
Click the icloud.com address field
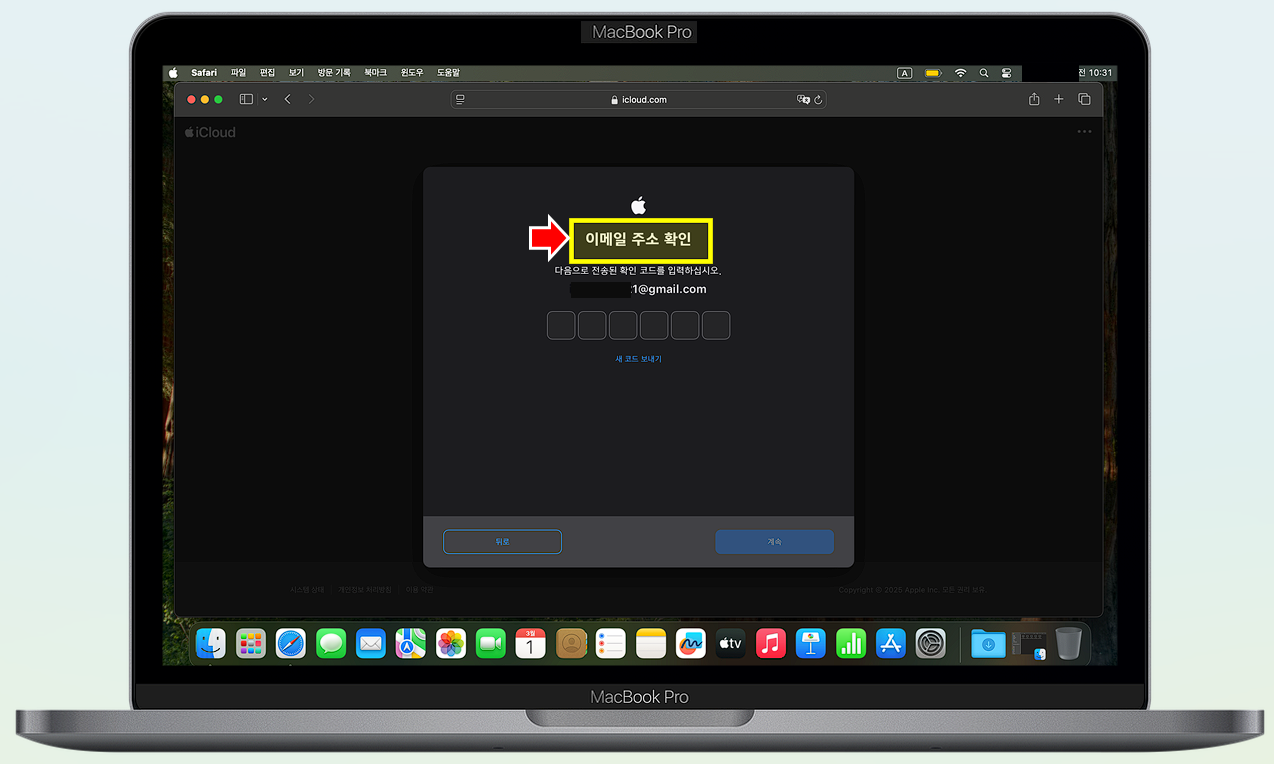(x=638, y=100)
